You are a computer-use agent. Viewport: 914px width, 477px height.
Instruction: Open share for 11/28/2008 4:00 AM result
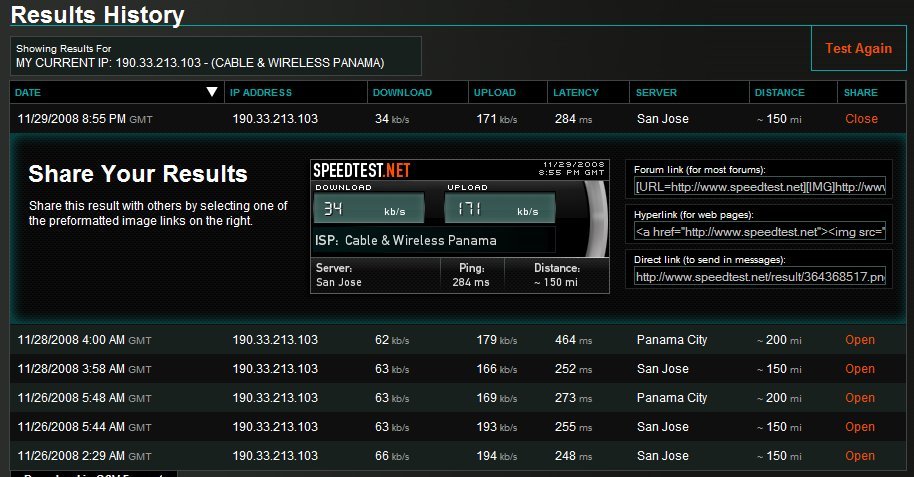(860, 339)
